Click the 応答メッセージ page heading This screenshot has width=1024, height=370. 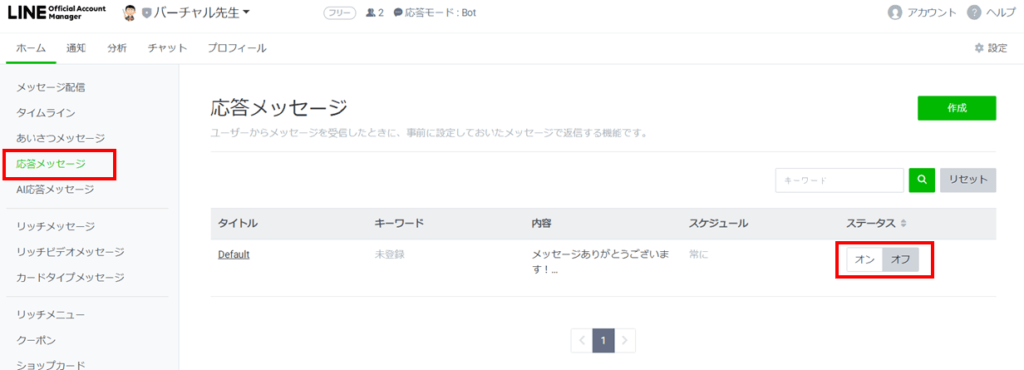[279, 108]
